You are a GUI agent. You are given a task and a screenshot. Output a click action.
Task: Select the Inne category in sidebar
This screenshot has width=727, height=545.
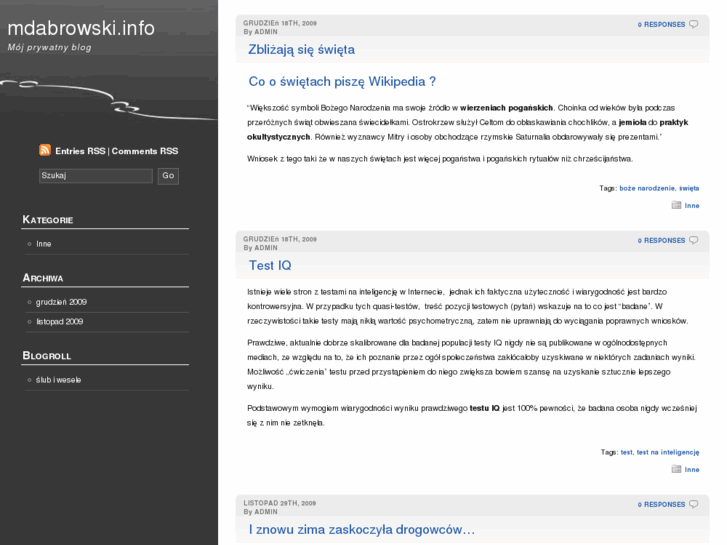[x=43, y=244]
